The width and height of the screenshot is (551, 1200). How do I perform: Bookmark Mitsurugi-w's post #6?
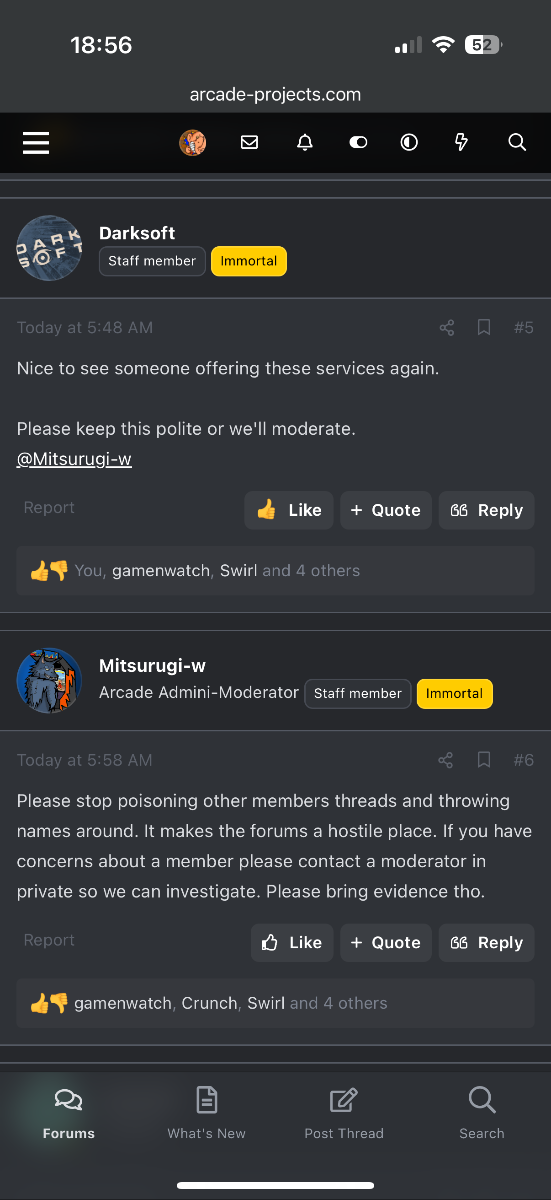[x=484, y=761]
